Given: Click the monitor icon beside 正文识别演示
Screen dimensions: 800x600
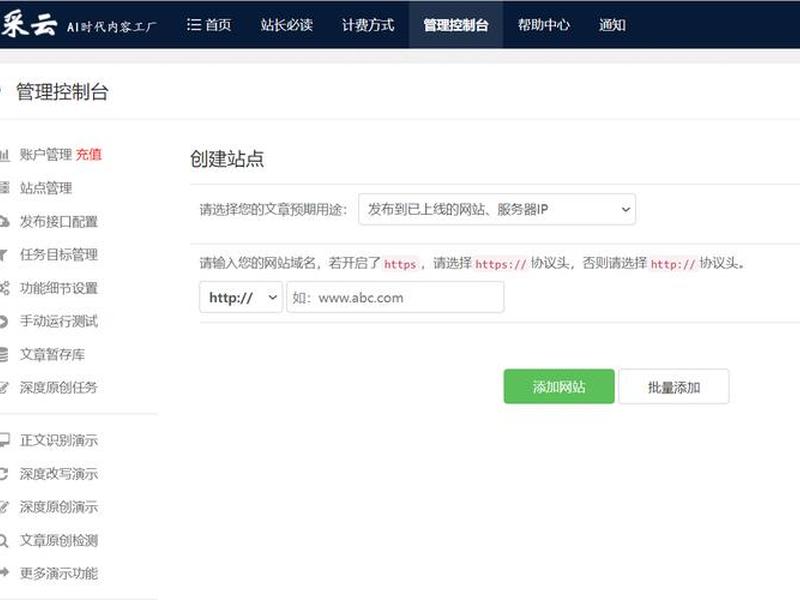Looking at the screenshot, I should pyautogui.click(x=5, y=440).
